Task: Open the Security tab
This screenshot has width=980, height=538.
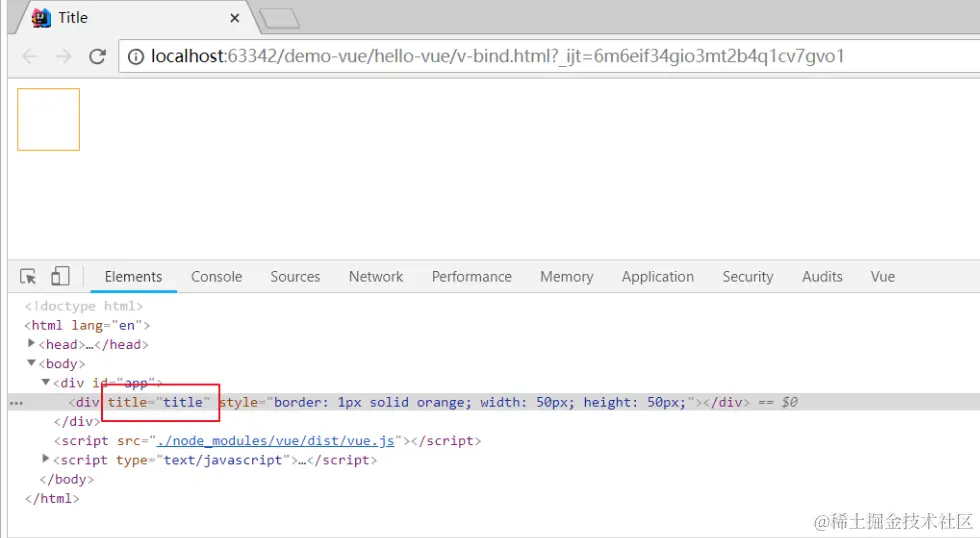Action: [748, 277]
